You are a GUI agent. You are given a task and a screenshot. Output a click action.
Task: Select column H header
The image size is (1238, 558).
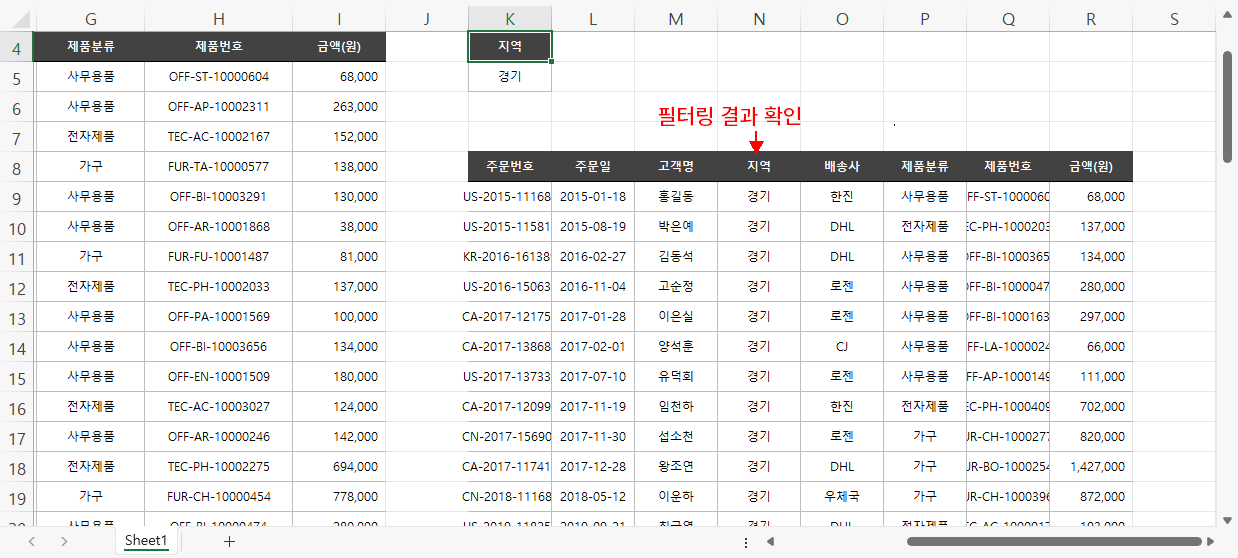(x=218, y=18)
